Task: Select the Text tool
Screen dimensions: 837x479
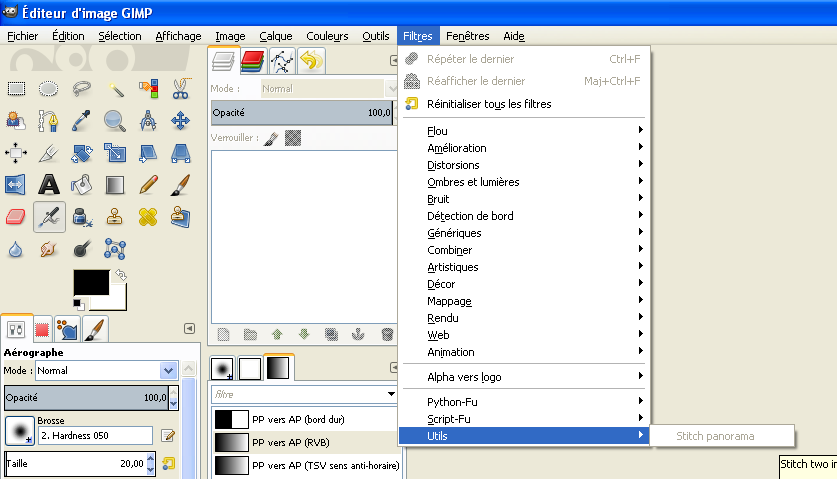Action: pyautogui.click(x=49, y=185)
